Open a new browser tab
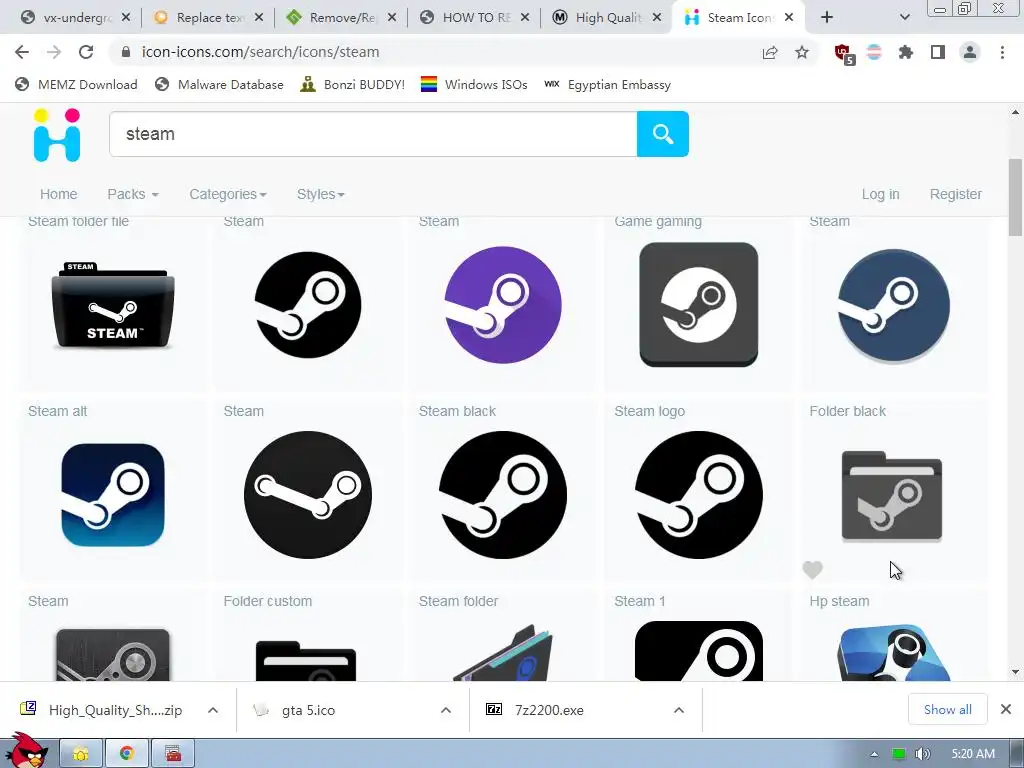The width and height of the screenshot is (1024, 768). coord(827,18)
